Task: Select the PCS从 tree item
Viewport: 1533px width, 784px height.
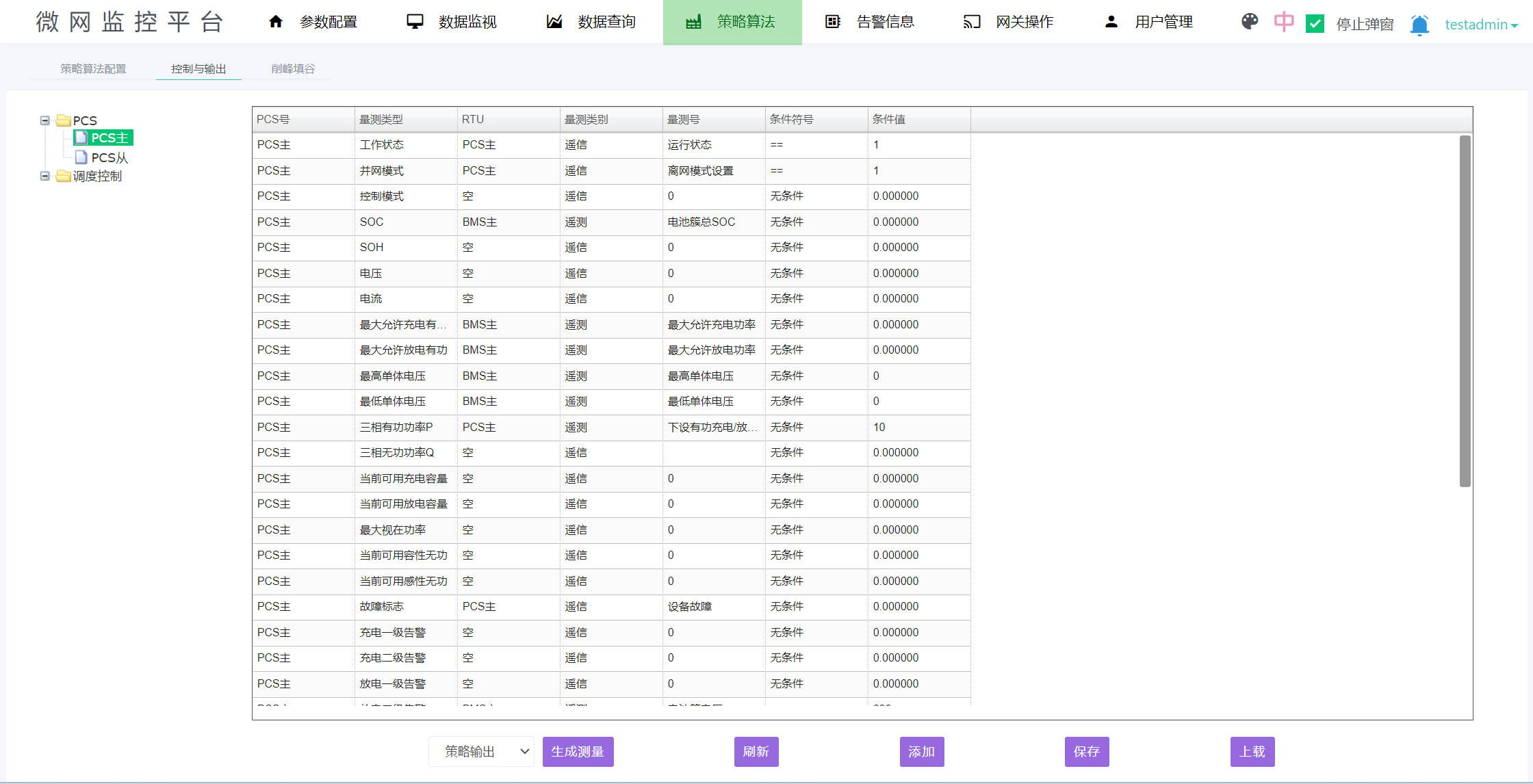Action: pyautogui.click(x=109, y=157)
